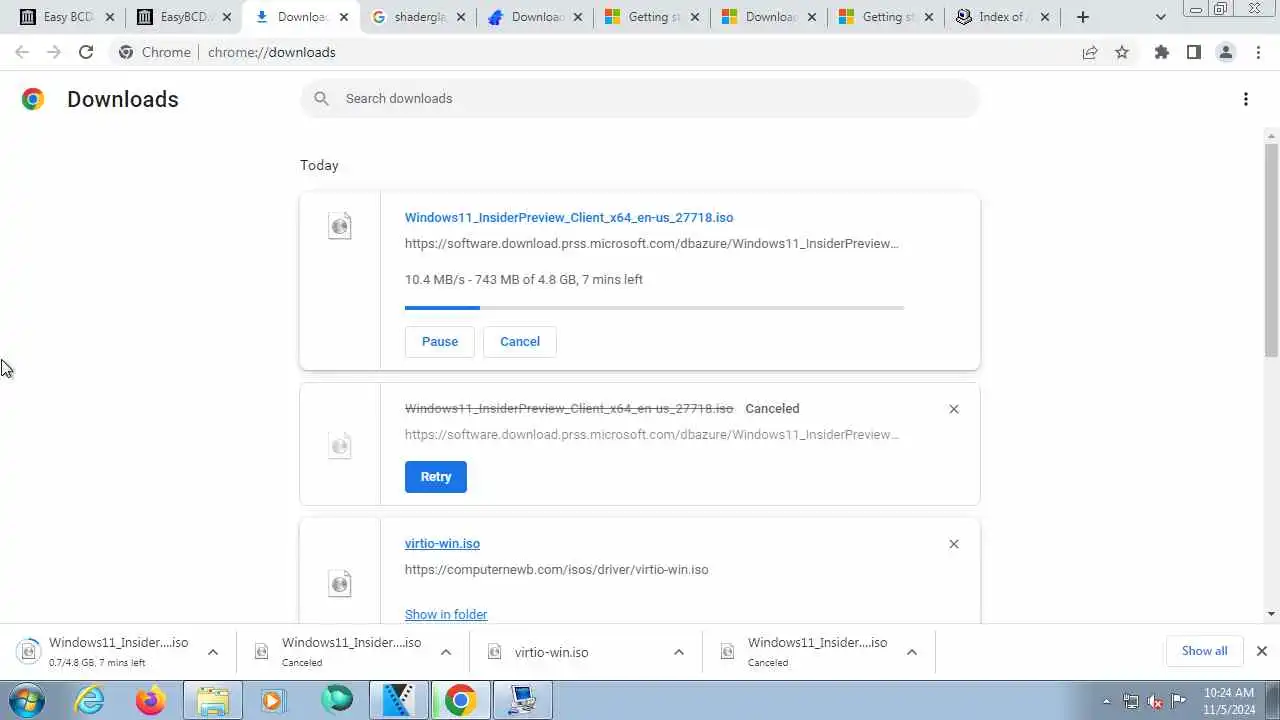Cancel the Windows11 ISO download
Screen dimensions: 1280x720
point(520,341)
